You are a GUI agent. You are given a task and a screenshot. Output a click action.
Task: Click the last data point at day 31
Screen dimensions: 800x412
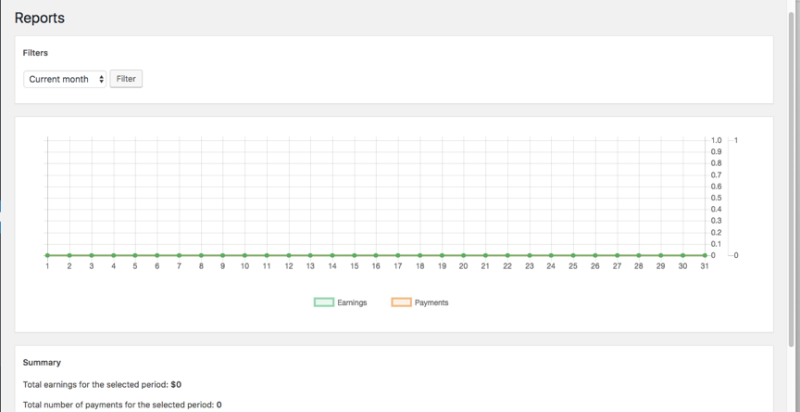705,255
